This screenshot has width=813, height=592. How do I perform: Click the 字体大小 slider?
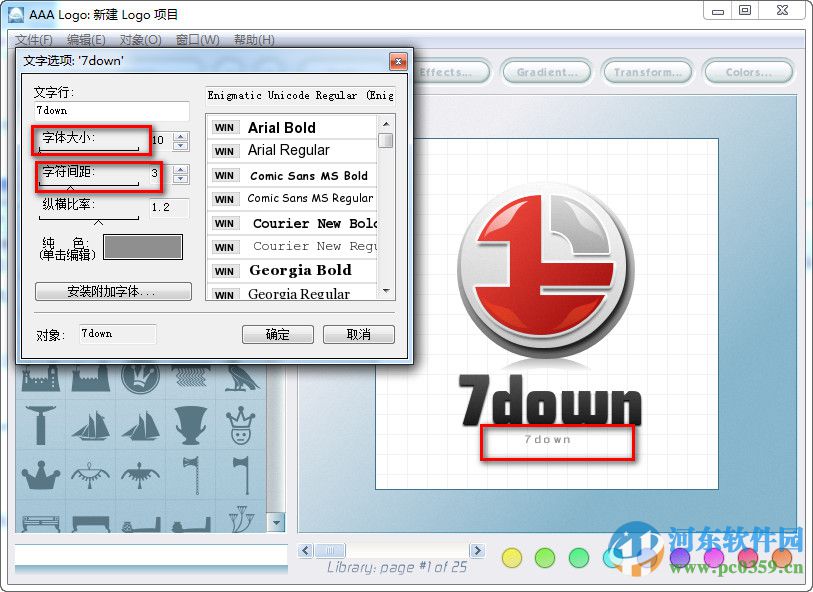tap(89, 149)
